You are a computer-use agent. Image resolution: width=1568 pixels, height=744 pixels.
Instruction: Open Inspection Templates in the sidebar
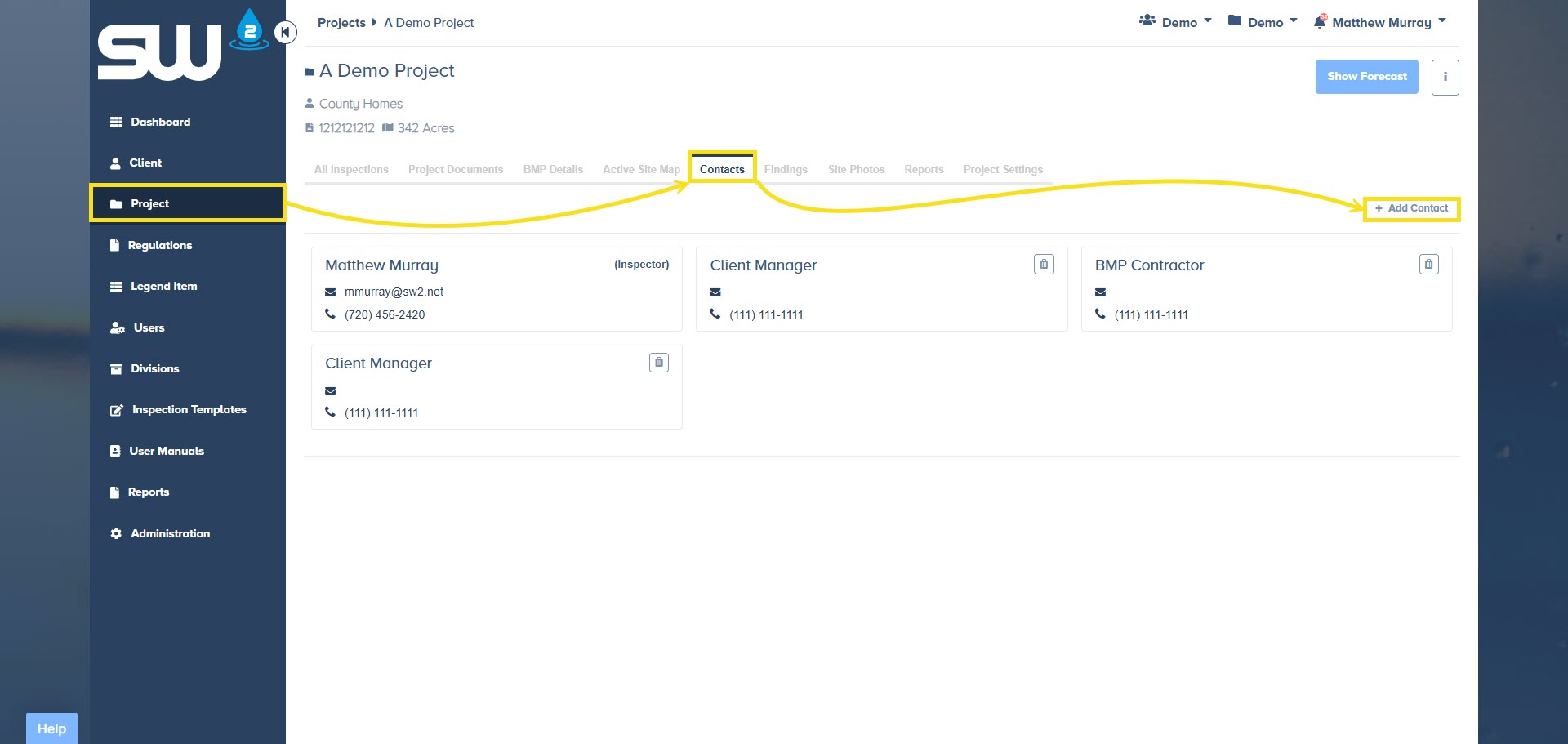pos(189,410)
